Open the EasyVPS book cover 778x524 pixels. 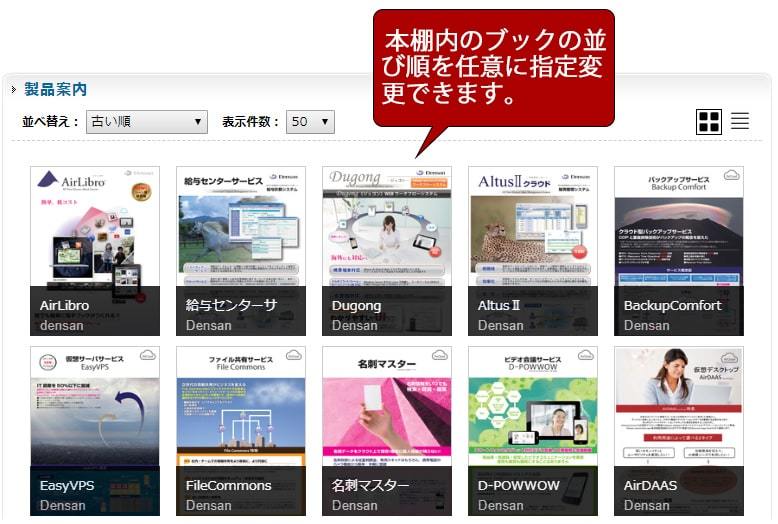pyautogui.click(x=95, y=431)
